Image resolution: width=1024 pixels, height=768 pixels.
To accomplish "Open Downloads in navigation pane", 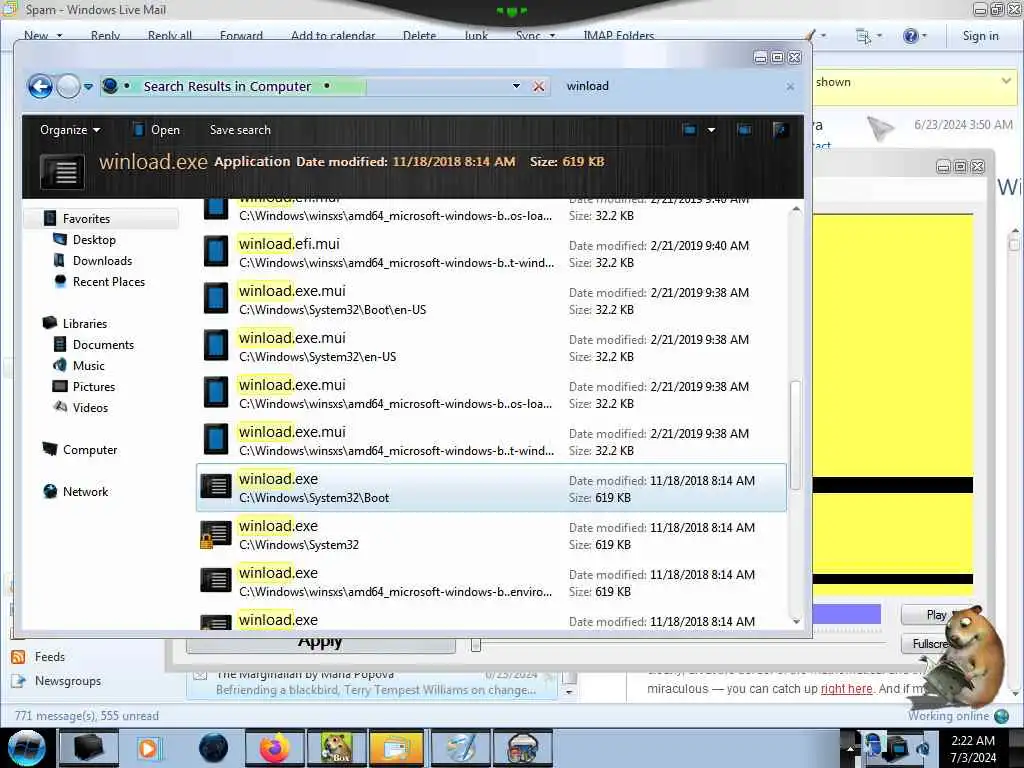I will tap(102, 261).
